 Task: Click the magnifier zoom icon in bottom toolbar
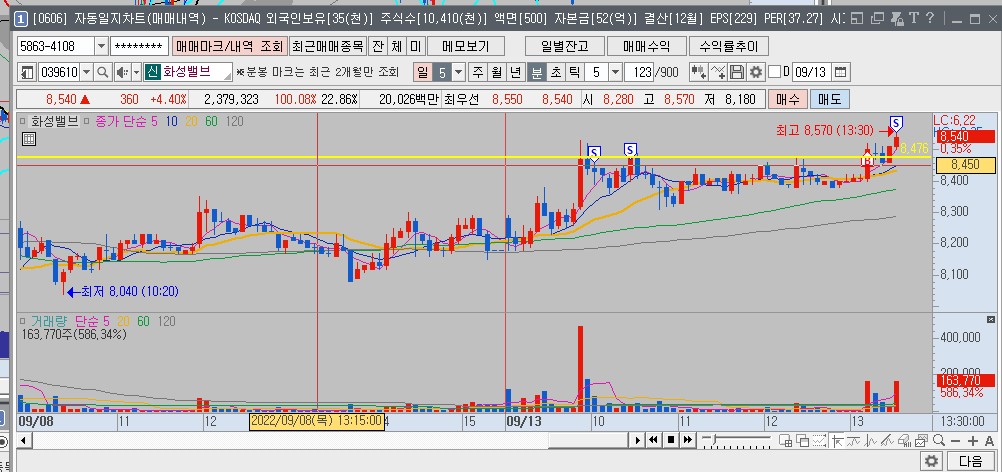pos(939,439)
